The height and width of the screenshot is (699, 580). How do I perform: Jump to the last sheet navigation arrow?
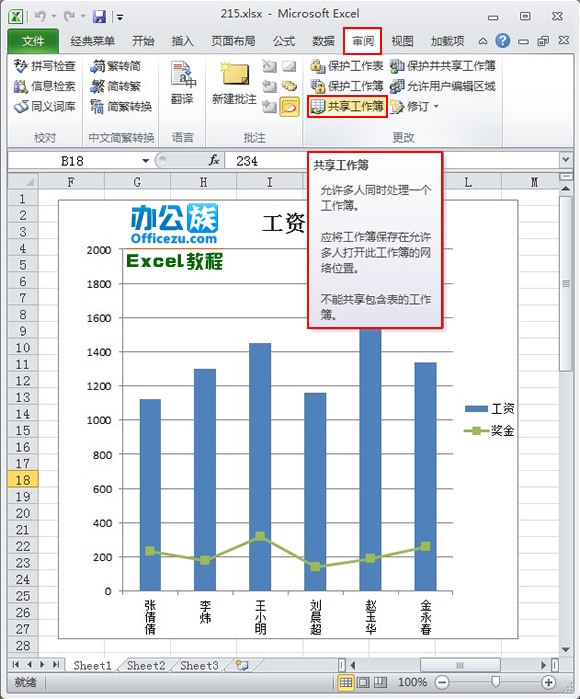56,665
